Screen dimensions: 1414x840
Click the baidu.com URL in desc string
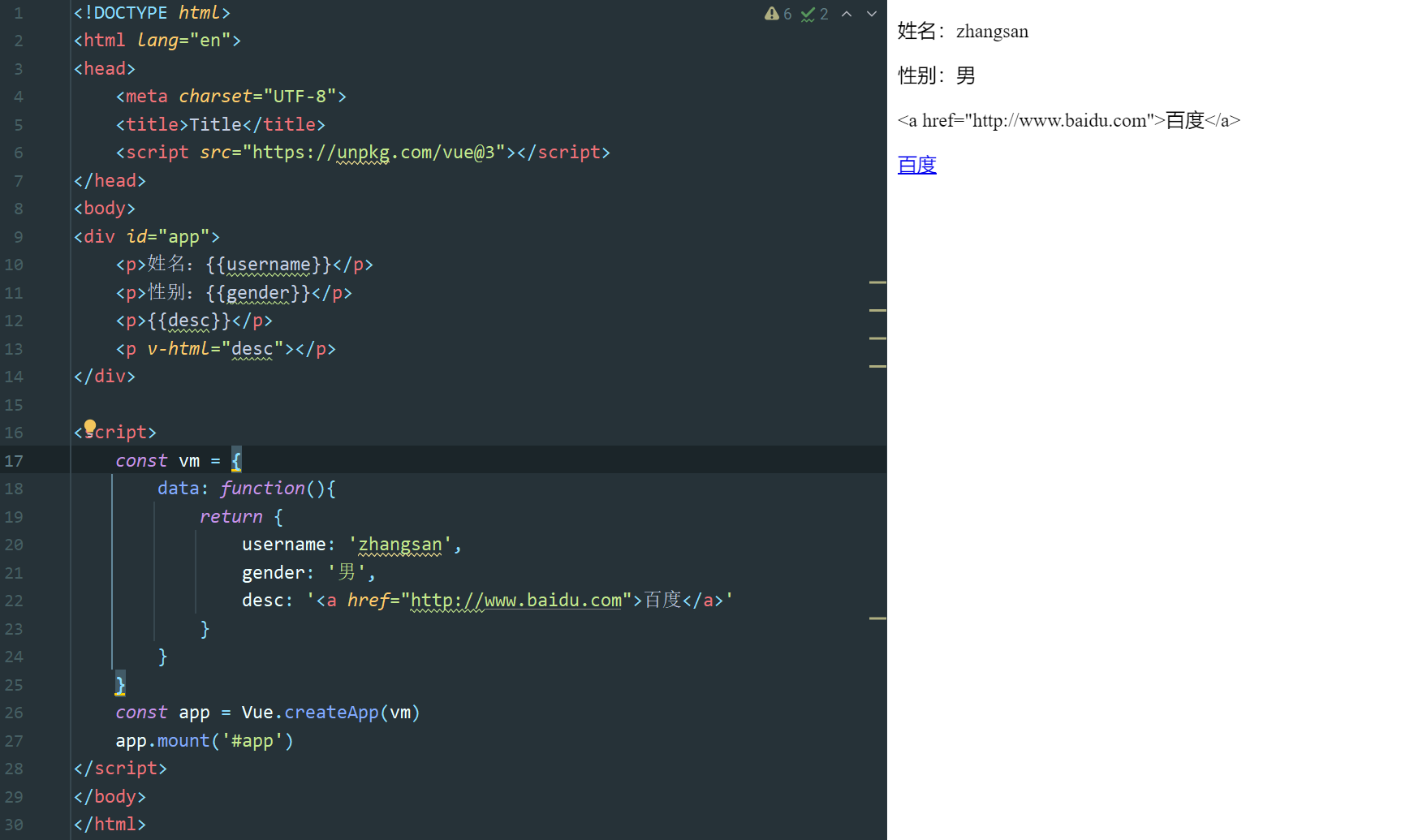point(515,601)
